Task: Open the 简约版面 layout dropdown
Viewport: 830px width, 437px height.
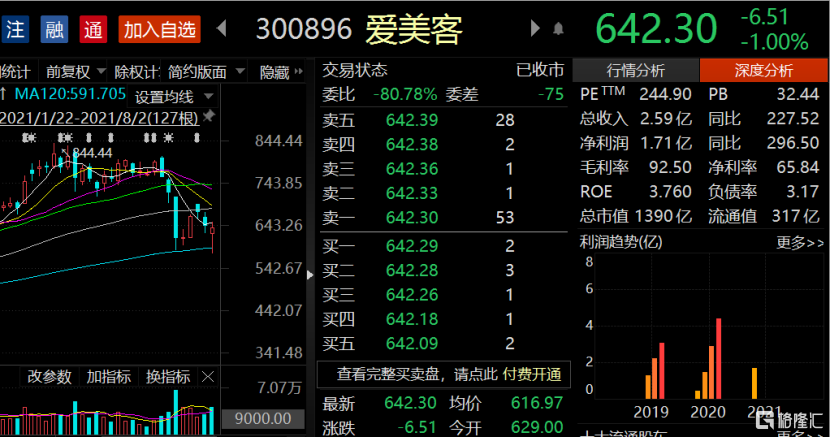Action: click(205, 71)
